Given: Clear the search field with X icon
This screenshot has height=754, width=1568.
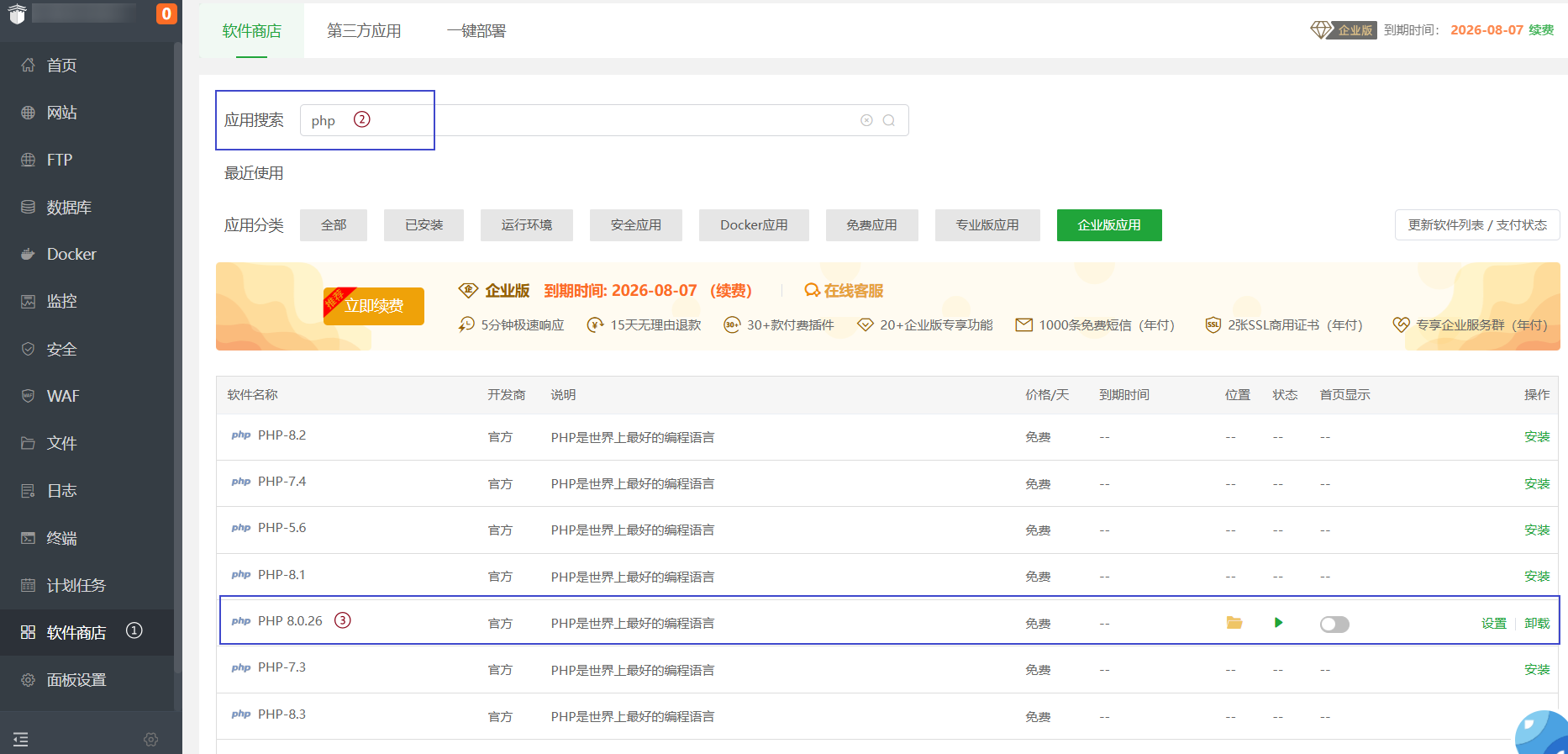Looking at the screenshot, I should (x=866, y=120).
